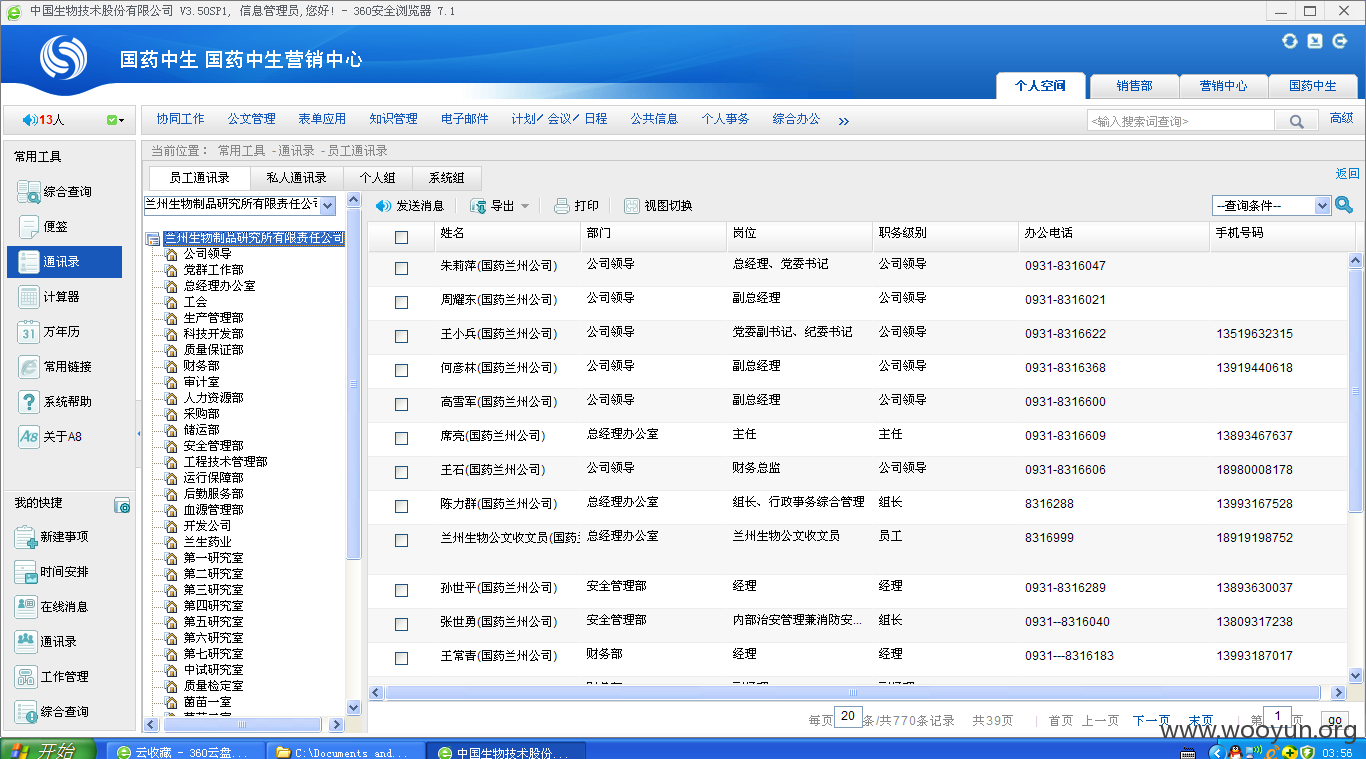This screenshot has height=759, width=1366.
Task: Click the refresh icon in blue header
Action: (x=1290, y=41)
